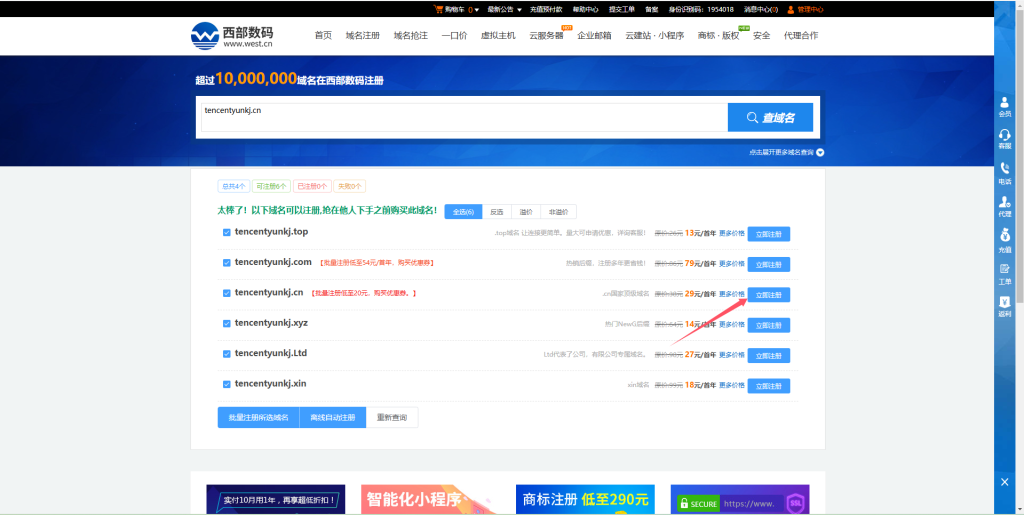Select the 非溢价 filter tab

[558, 211]
